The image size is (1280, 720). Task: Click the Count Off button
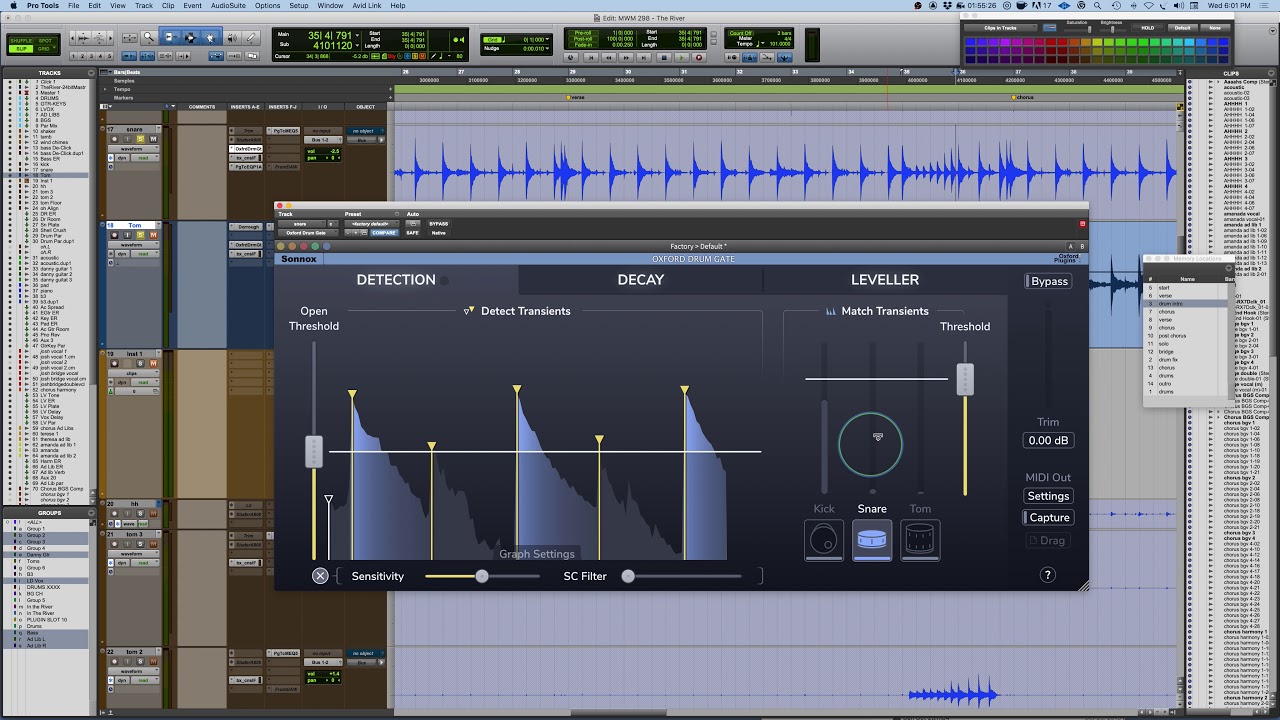740,33
